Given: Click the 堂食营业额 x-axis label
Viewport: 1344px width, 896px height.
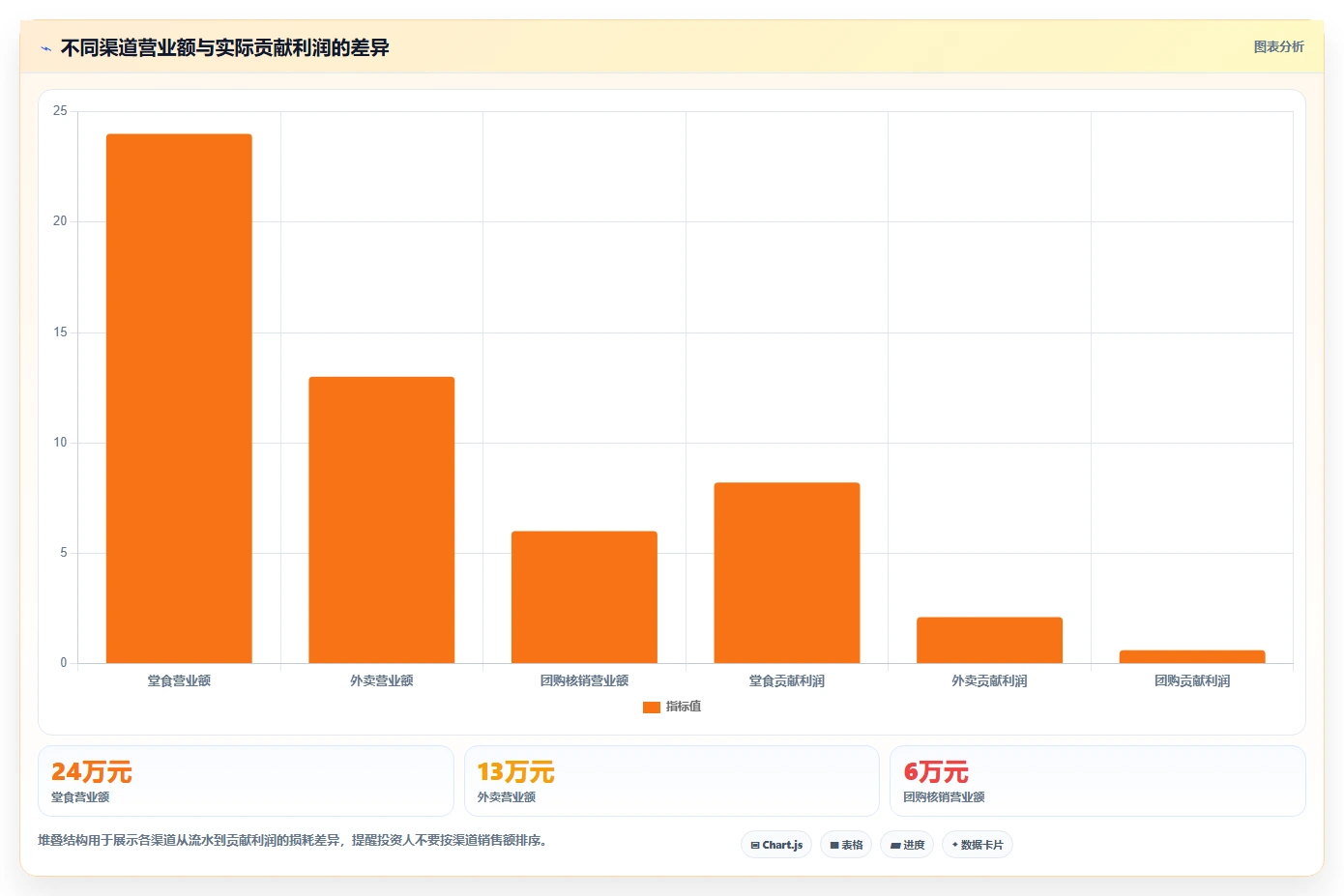Looking at the screenshot, I should point(179,681).
